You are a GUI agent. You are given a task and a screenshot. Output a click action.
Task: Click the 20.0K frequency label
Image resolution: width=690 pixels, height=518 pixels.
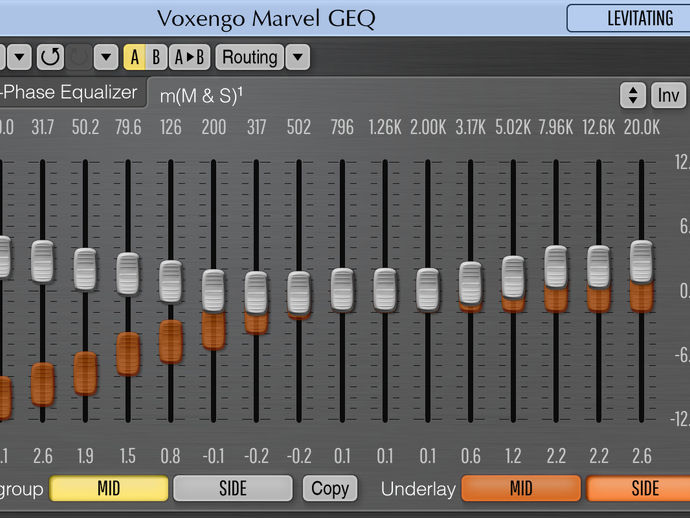click(x=642, y=128)
